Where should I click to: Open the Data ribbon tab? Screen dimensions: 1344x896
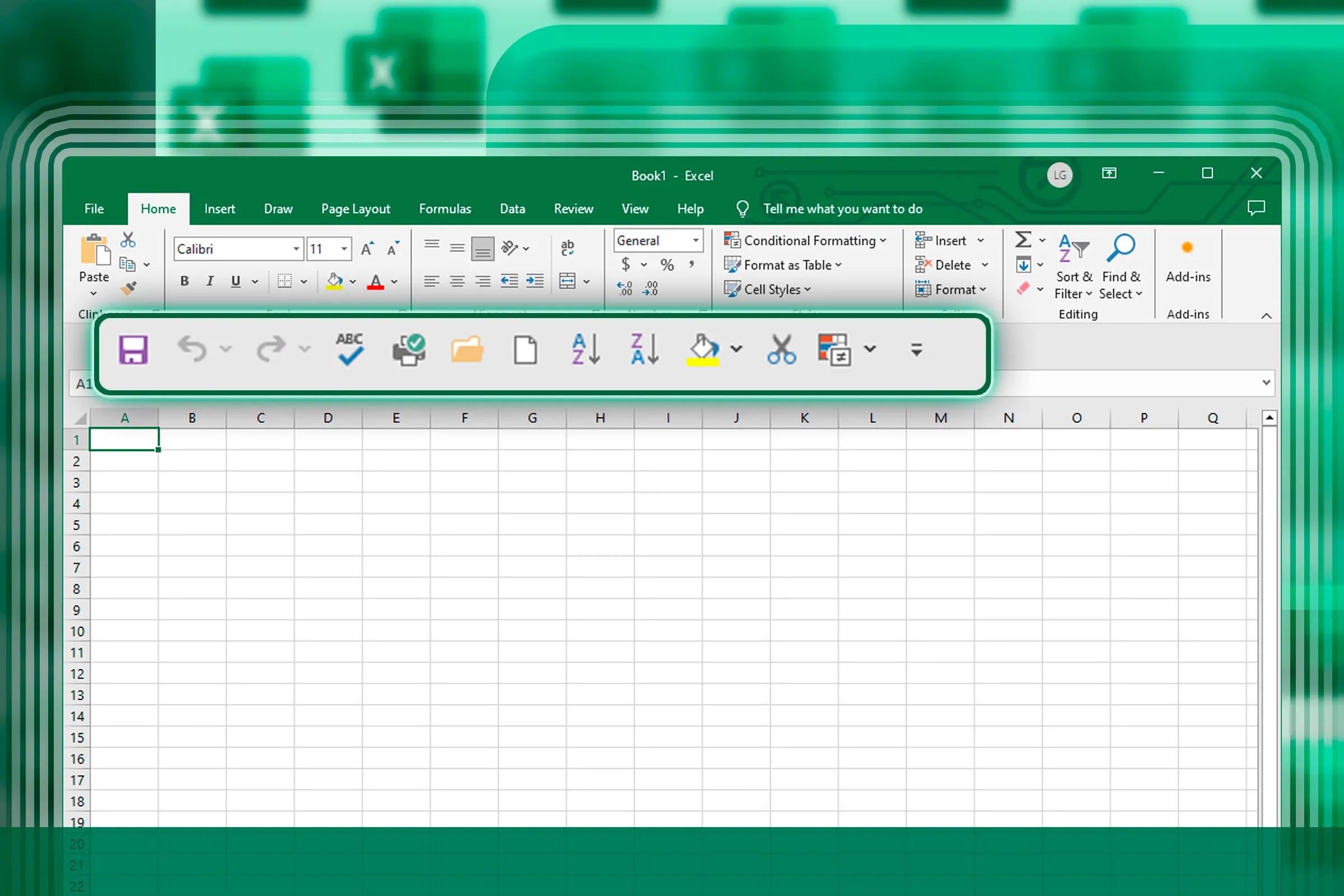pos(512,208)
